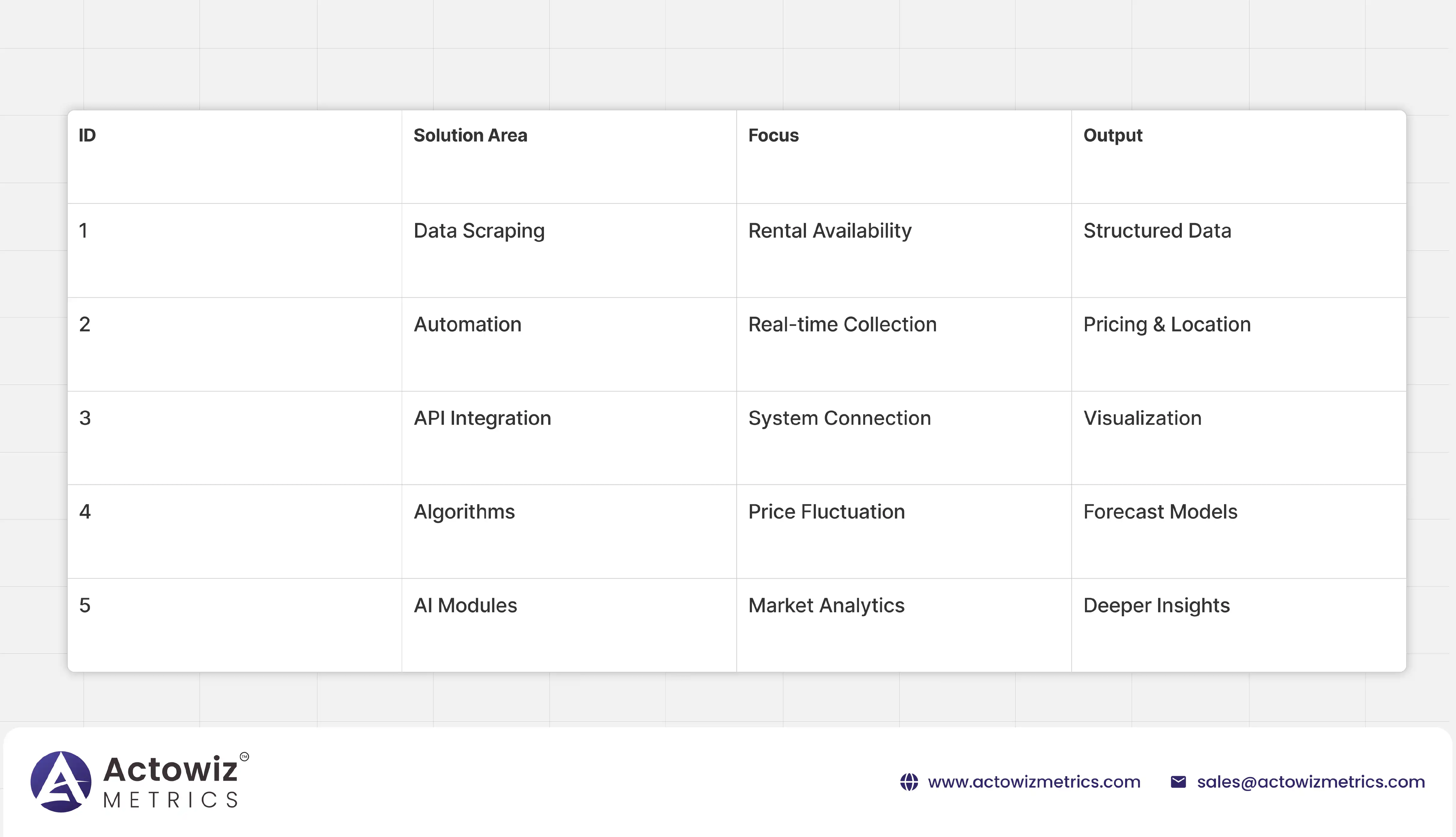Image resolution: width=1456 pixels, height=837 pixels.
Task: Select the AI Modules cell
Action: 465,606
